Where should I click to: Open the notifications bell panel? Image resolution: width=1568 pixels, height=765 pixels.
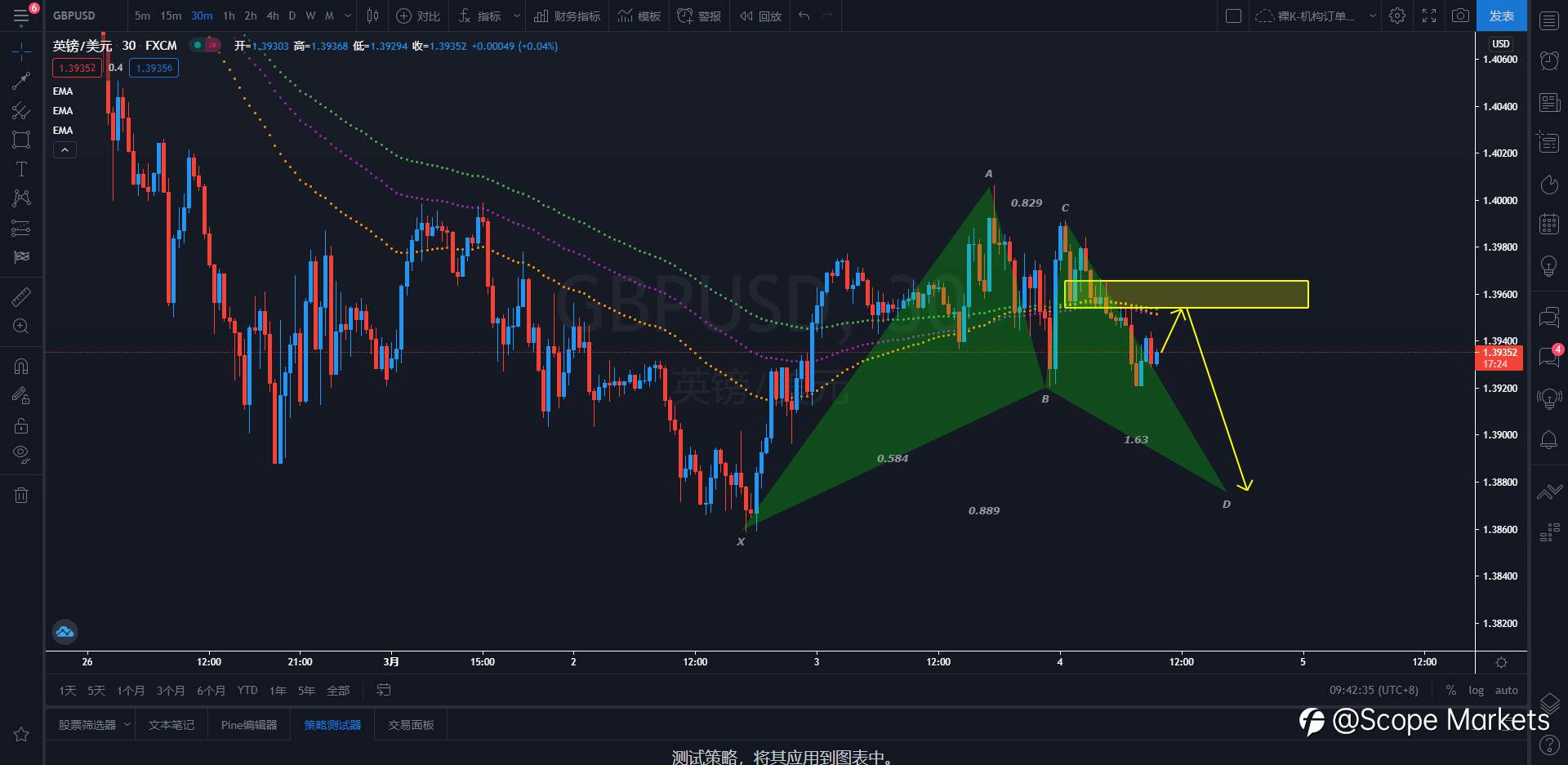1549,440
